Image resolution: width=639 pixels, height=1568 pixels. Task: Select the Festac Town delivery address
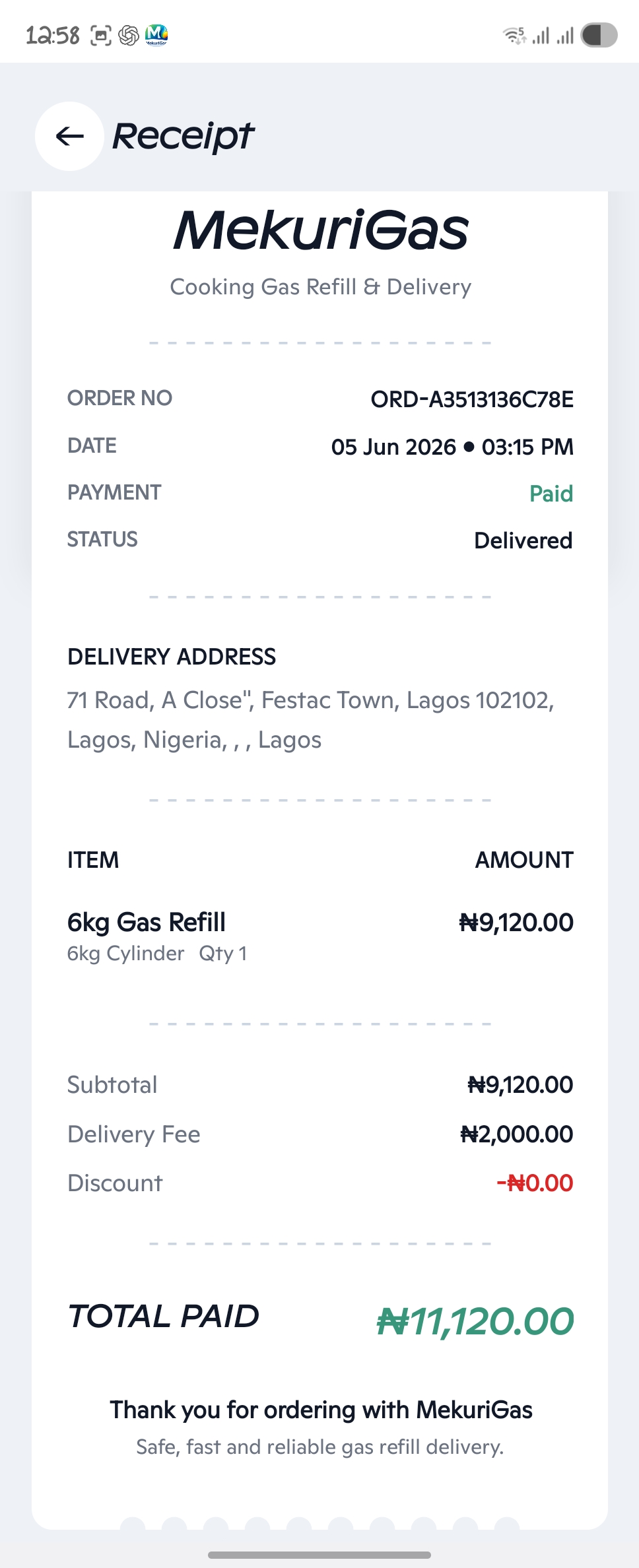pos(311,720)
